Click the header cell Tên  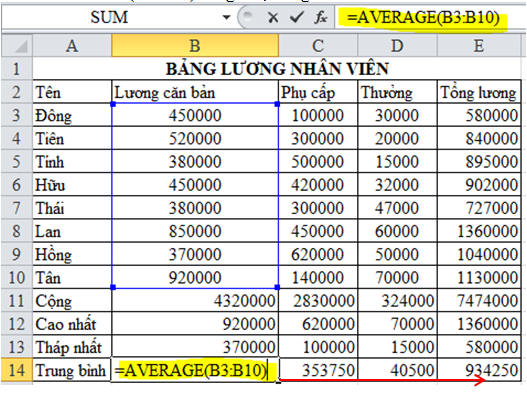72,92
